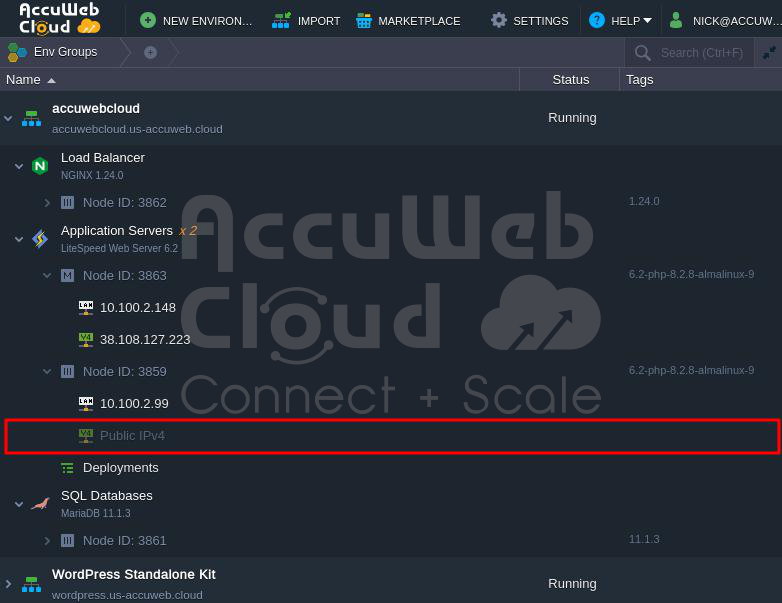Expand the WordPress Standalone Kit environment
782x603 pixels.
click(x=8, y=583)
